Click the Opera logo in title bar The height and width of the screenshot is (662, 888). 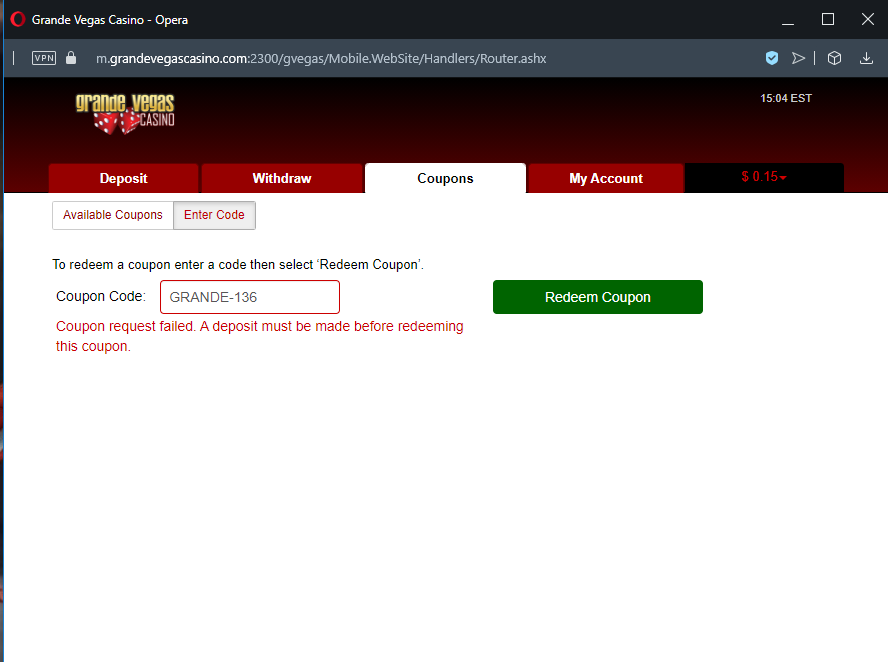coord(17,19)
